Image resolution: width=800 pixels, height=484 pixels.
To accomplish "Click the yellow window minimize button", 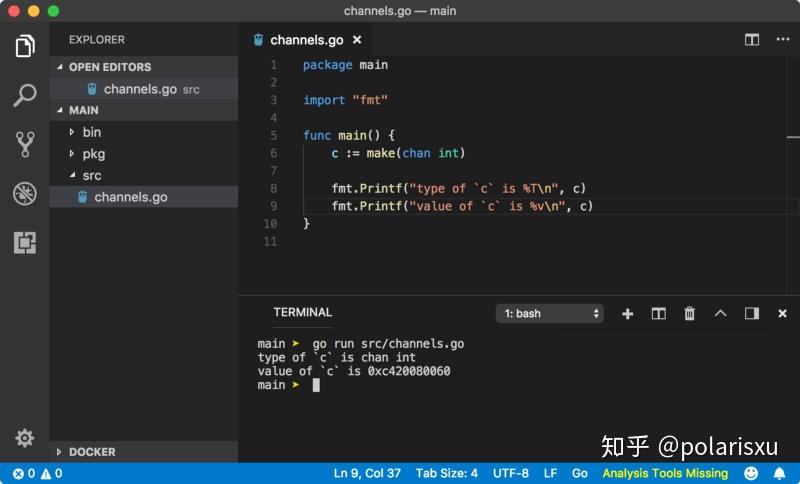I will (x=34, y=11).
